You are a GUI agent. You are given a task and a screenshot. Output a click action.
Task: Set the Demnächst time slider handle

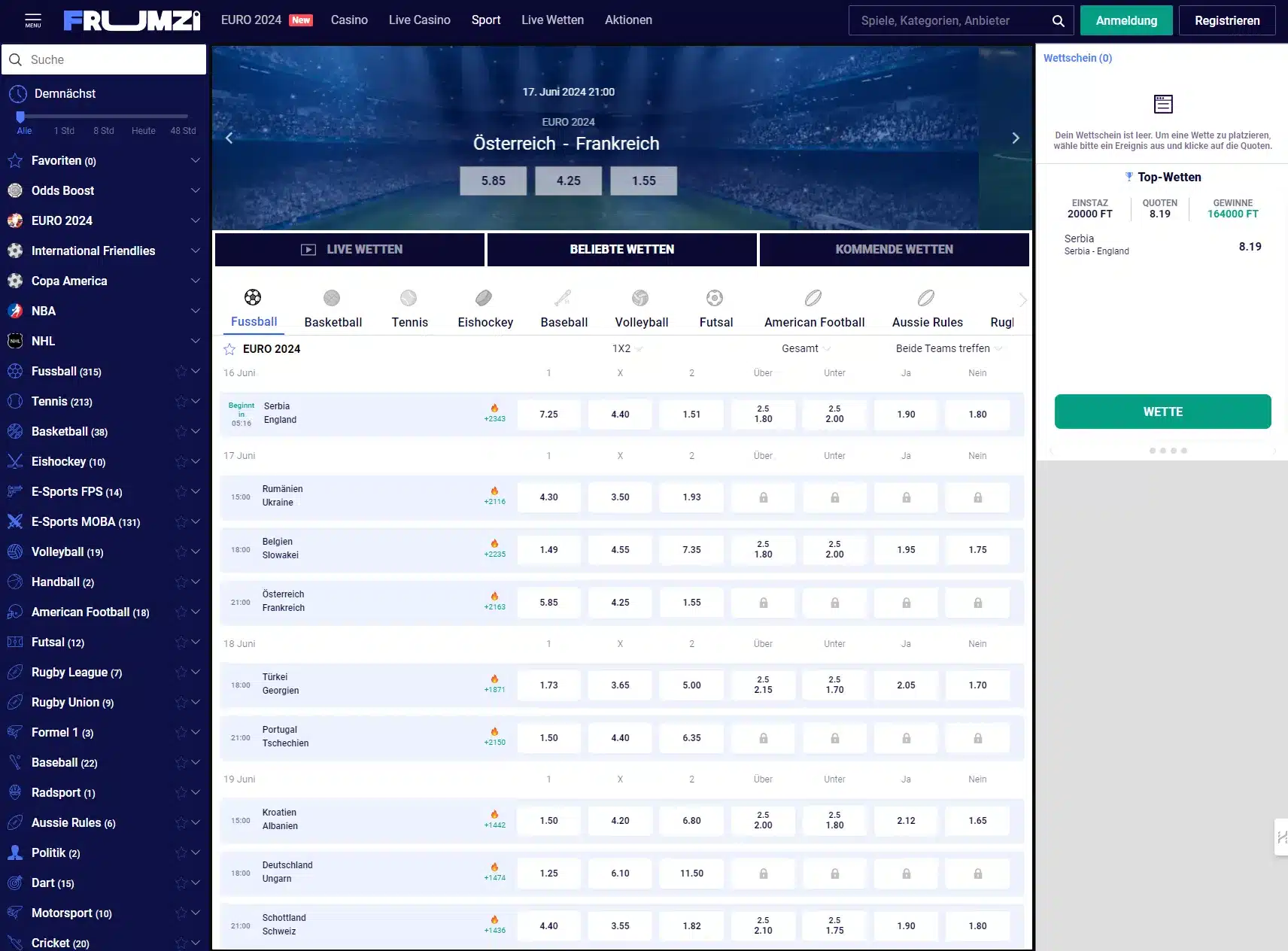tap(20, 116)
